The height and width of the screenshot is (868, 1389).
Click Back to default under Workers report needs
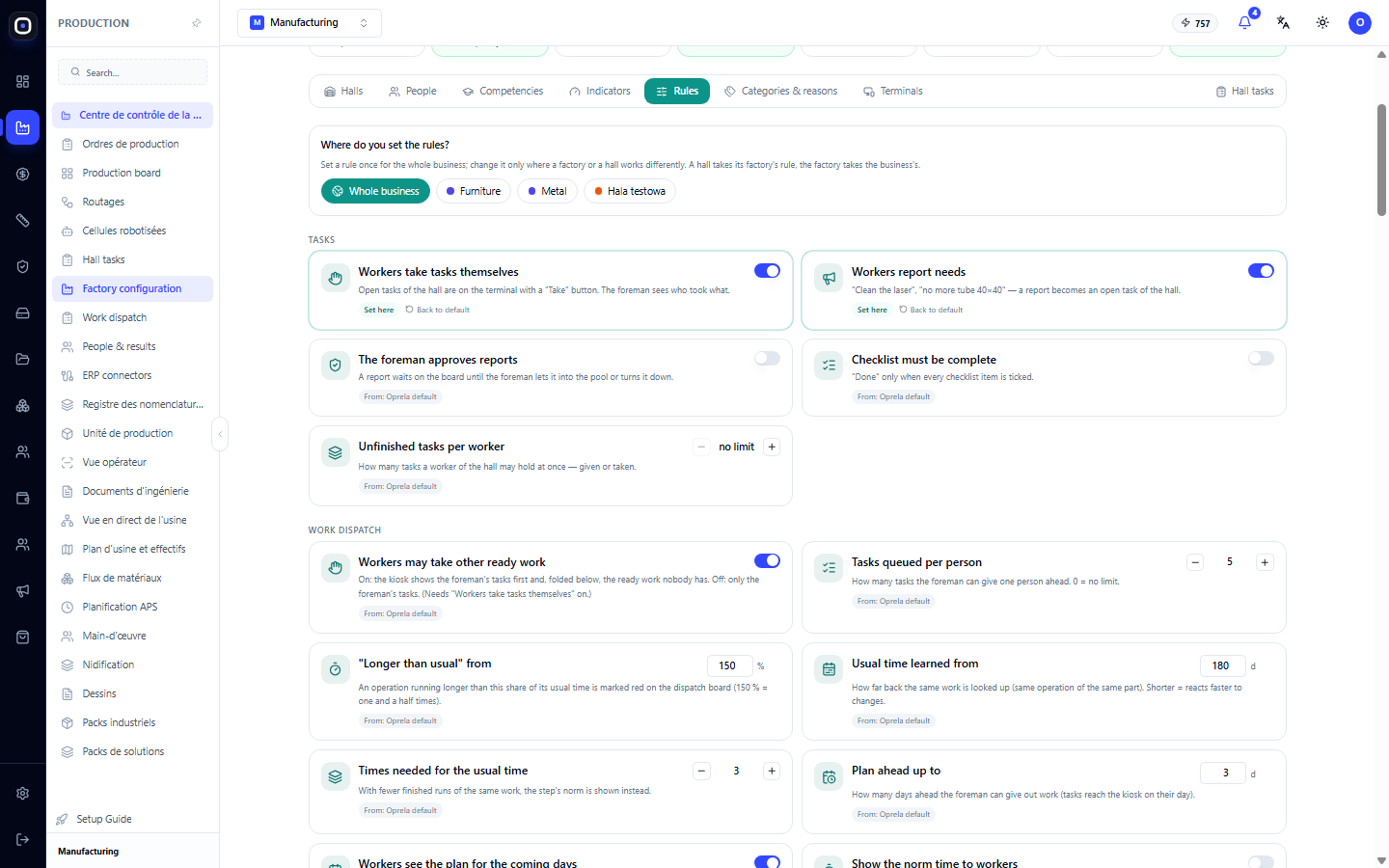click(931, 310)
